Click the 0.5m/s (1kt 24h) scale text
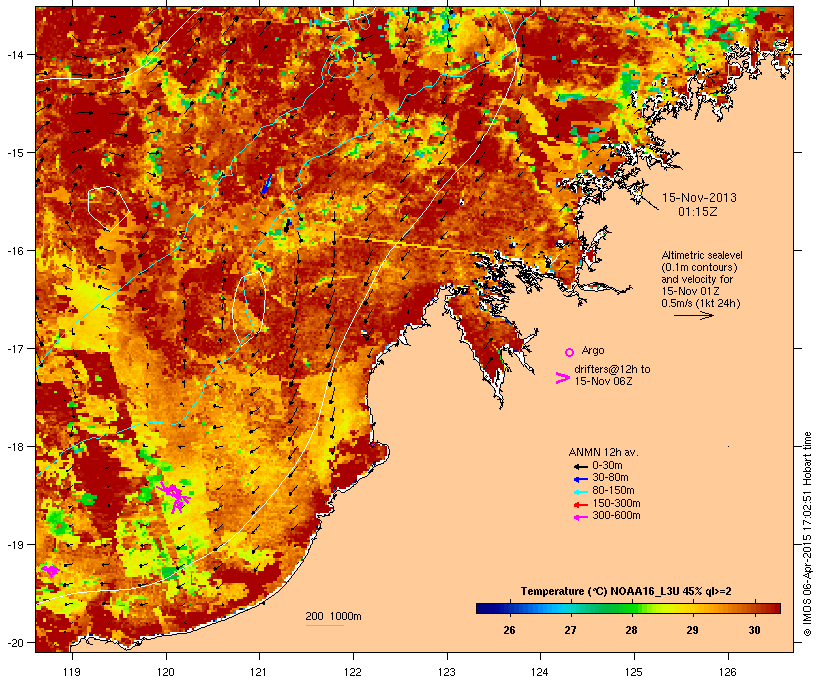This screenshot has width=820, height=680. 701,303
